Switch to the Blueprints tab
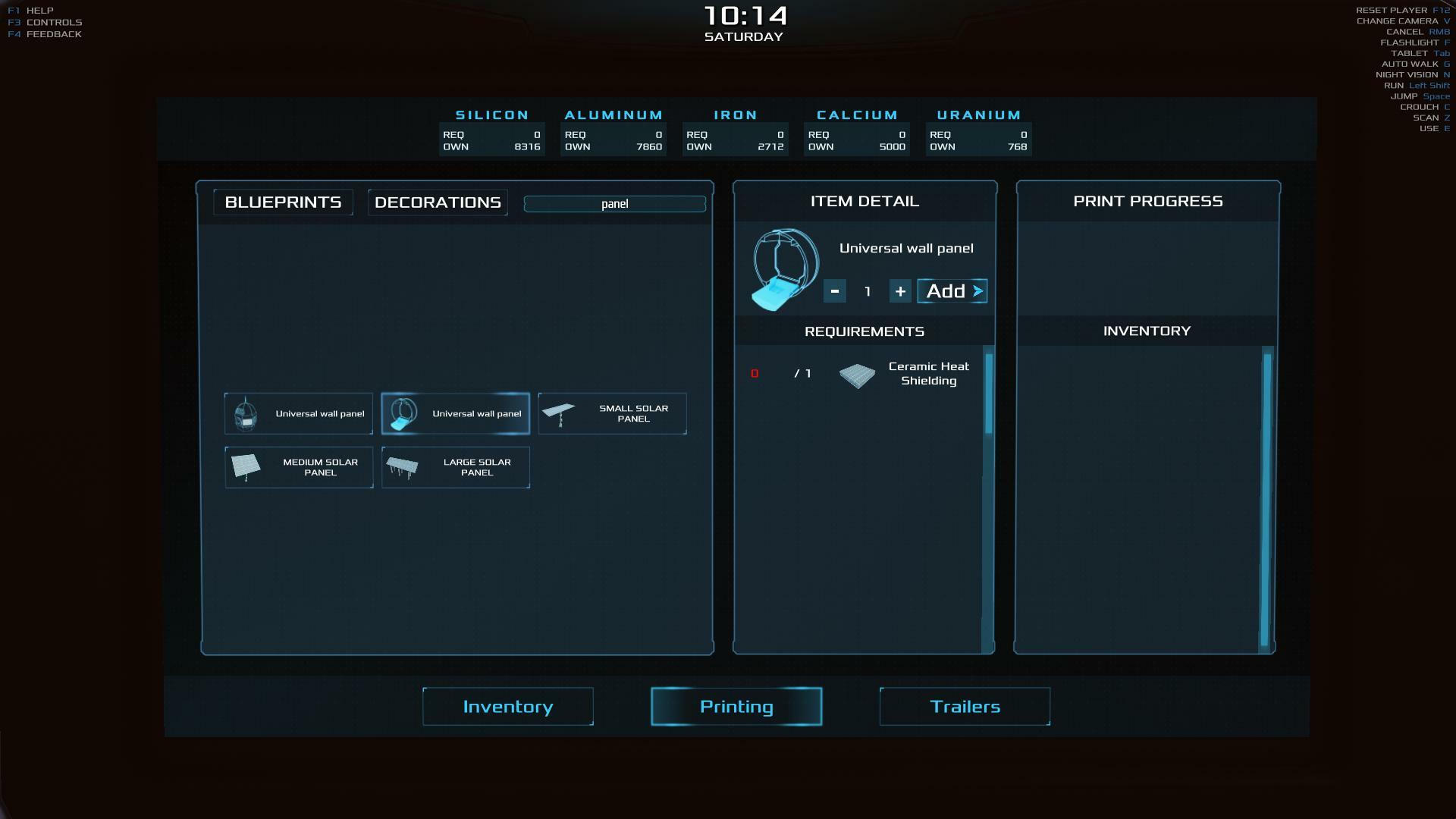Screen dimensions: 1456x819 (283, 202)
